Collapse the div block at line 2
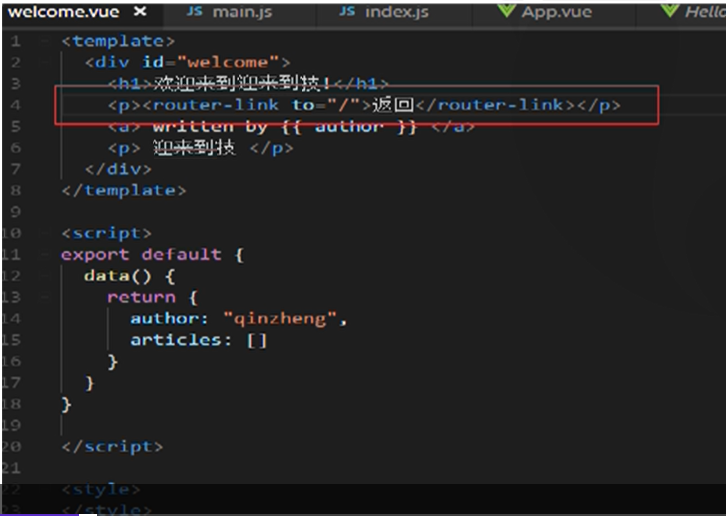The height and width of the screenshot is (516, 726). (44, 63)
